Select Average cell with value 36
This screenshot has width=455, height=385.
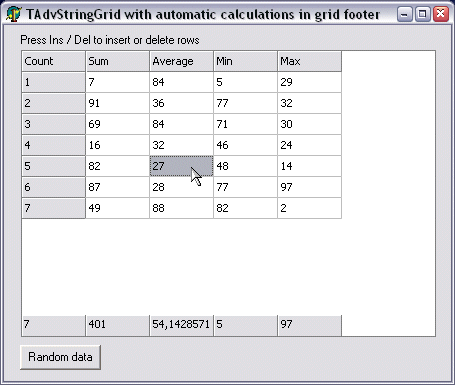(x=181, y=103)
